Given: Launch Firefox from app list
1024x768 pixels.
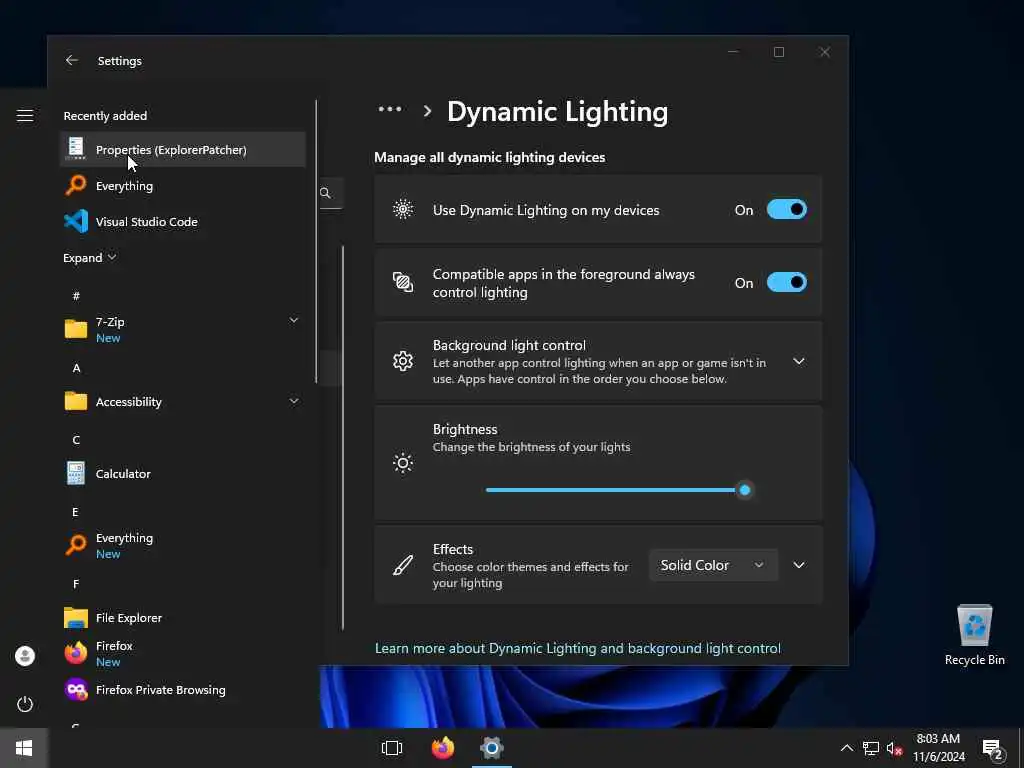Looking at the screenshot, I should pos(183,653).
